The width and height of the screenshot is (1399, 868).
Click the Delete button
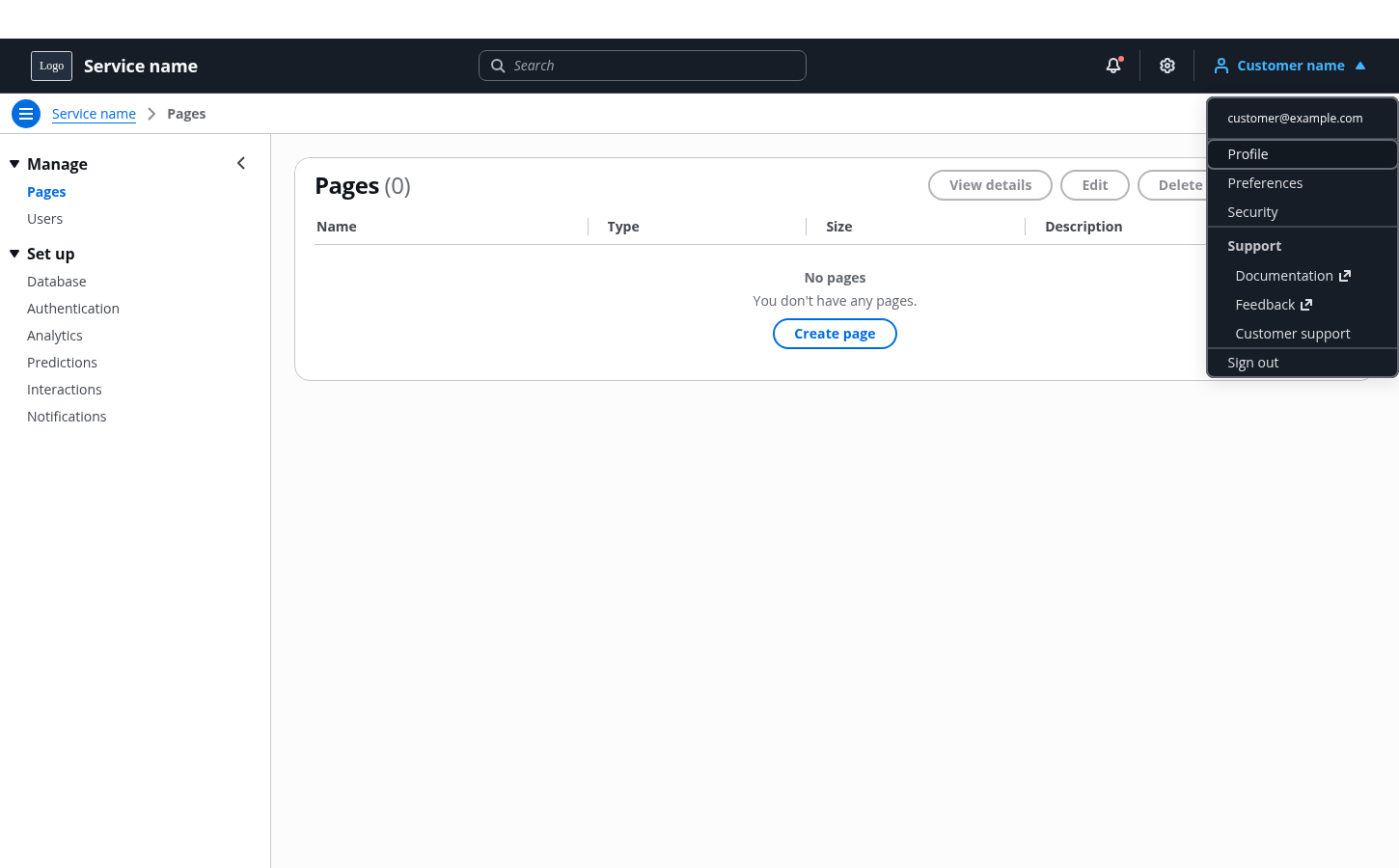click(1180, 185)
